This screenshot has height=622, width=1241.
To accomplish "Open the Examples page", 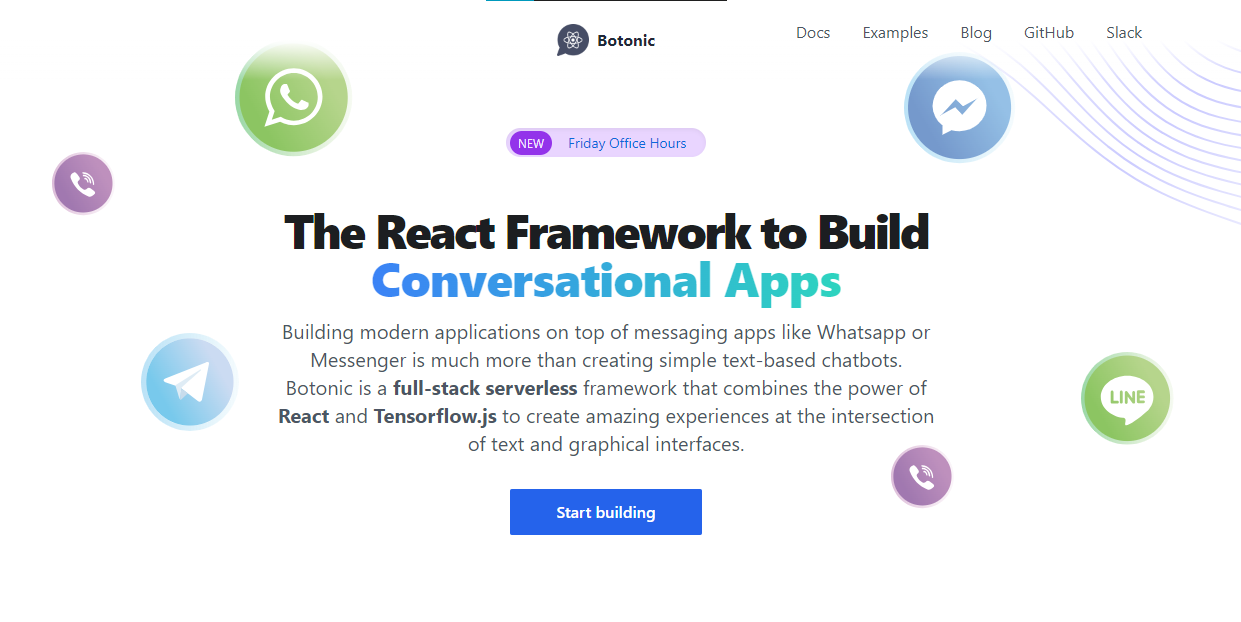I will [895, 33].
